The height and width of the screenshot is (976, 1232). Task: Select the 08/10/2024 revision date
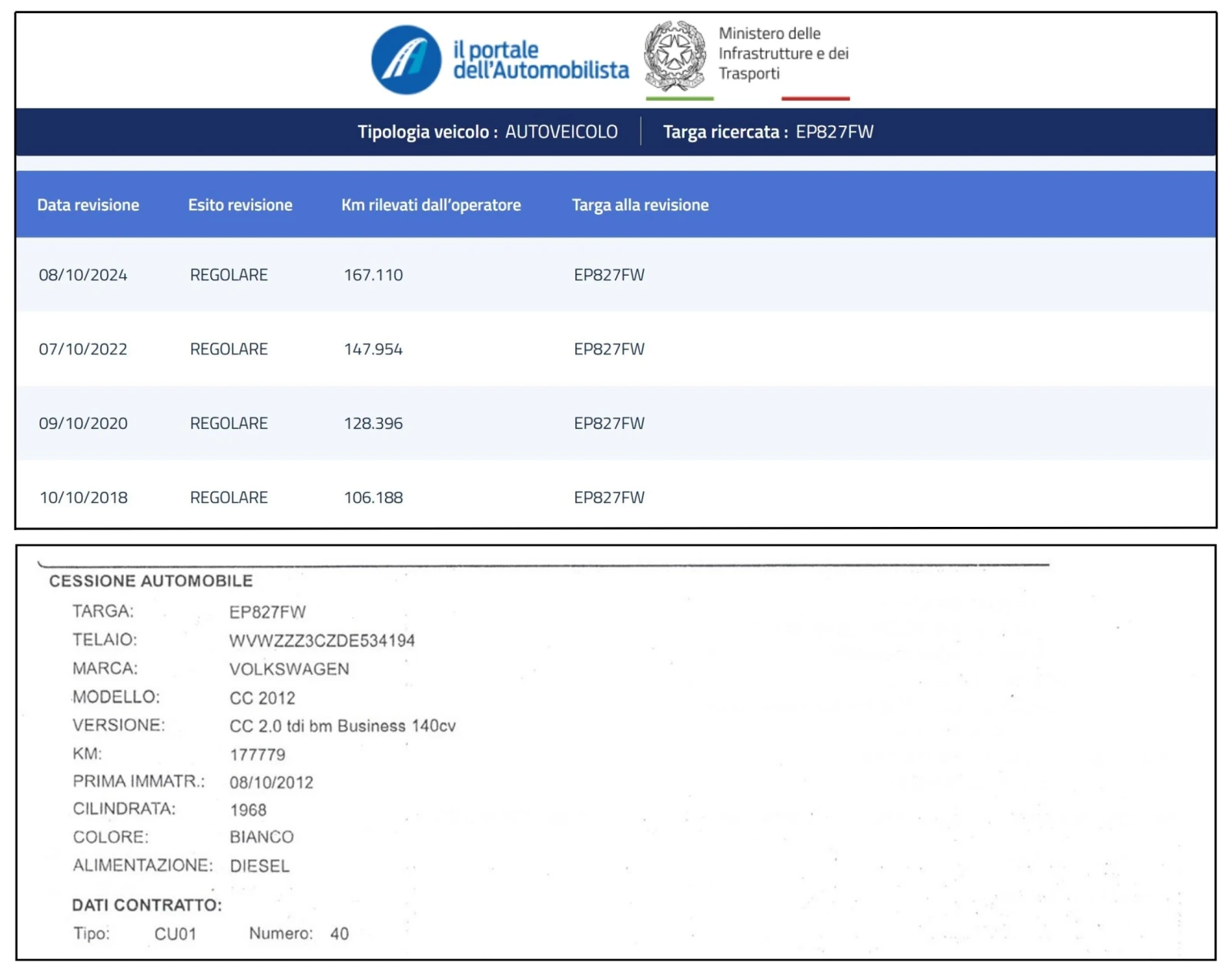coord(83,275)
